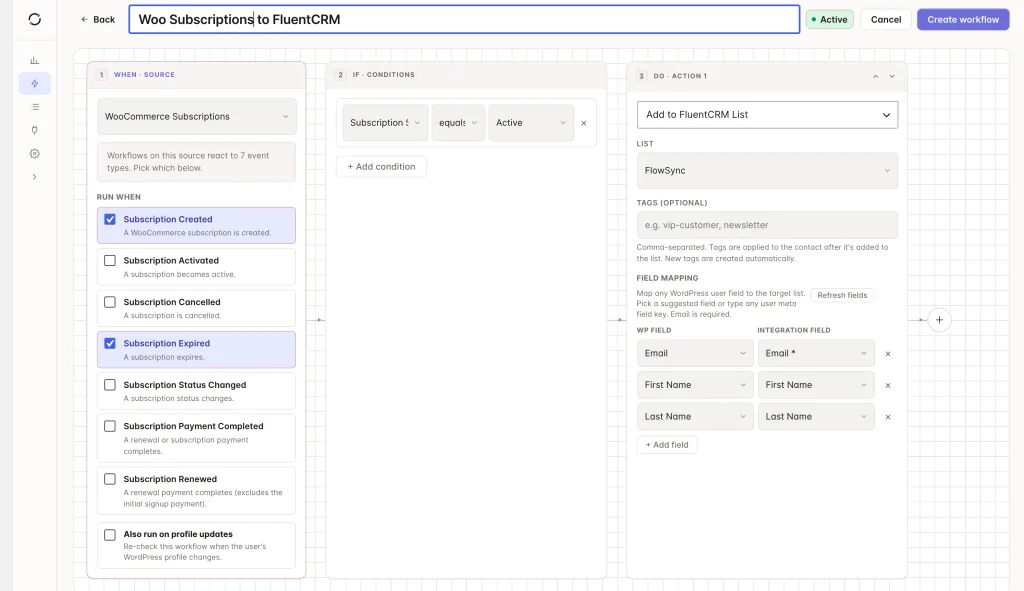Screen dimensions: 1024x591
Task: Open the Active condition value dropdown
Action: click(x=531, y=123)
